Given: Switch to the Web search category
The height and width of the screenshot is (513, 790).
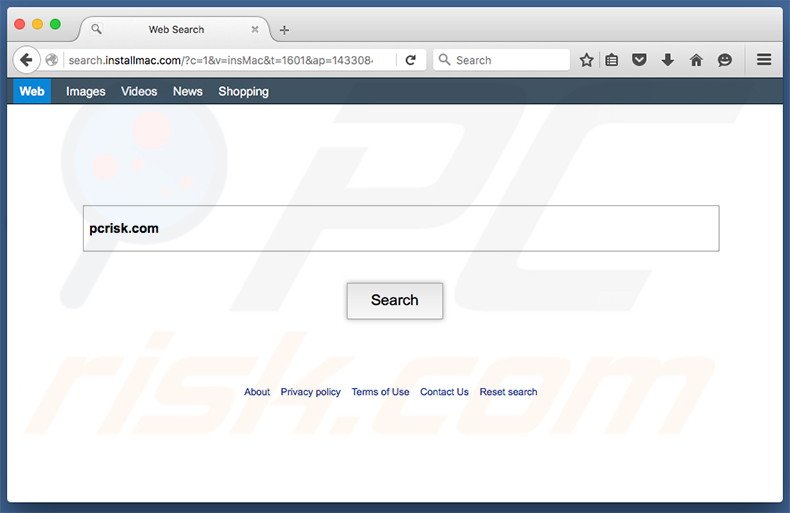Looking at the screenshot, I should tap(32, 91).
